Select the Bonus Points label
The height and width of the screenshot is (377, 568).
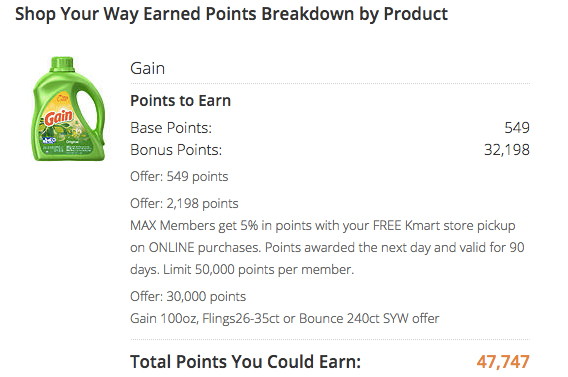point(176,150)
